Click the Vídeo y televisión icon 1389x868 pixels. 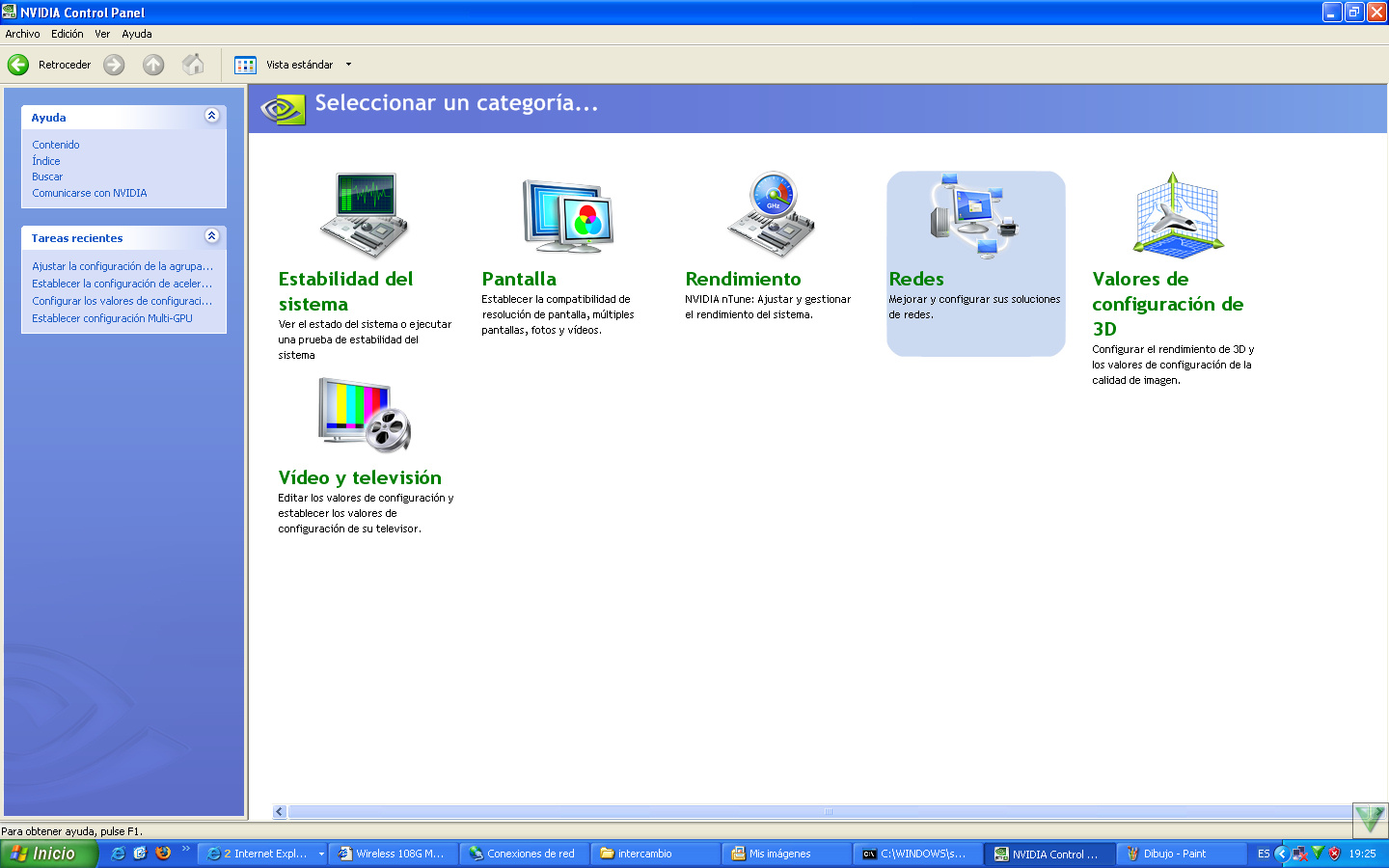click(365, 415)
